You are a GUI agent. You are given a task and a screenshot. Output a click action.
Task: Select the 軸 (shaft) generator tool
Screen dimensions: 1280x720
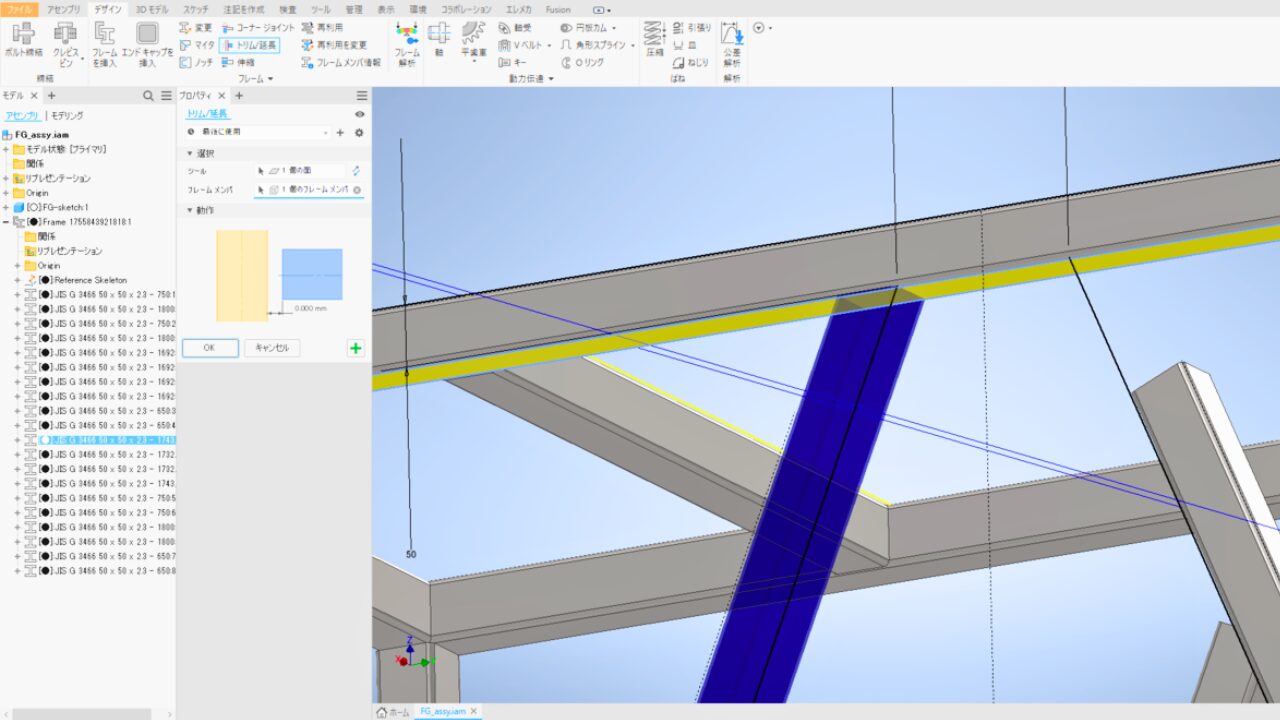coord(438,40)
